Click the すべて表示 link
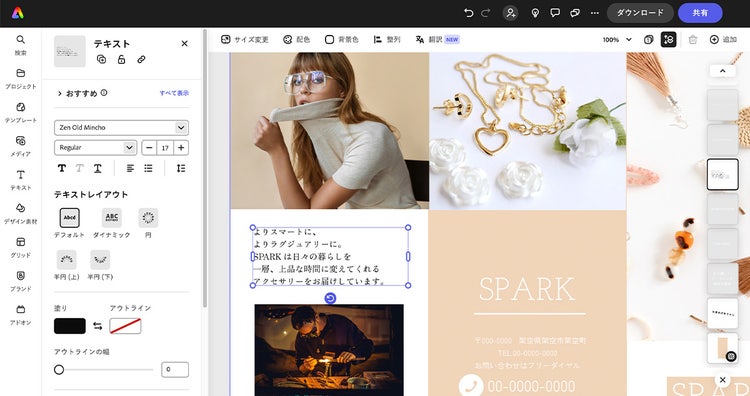This screenshot has width=750, height=396. pyautogui.click(x=174, y=93)
